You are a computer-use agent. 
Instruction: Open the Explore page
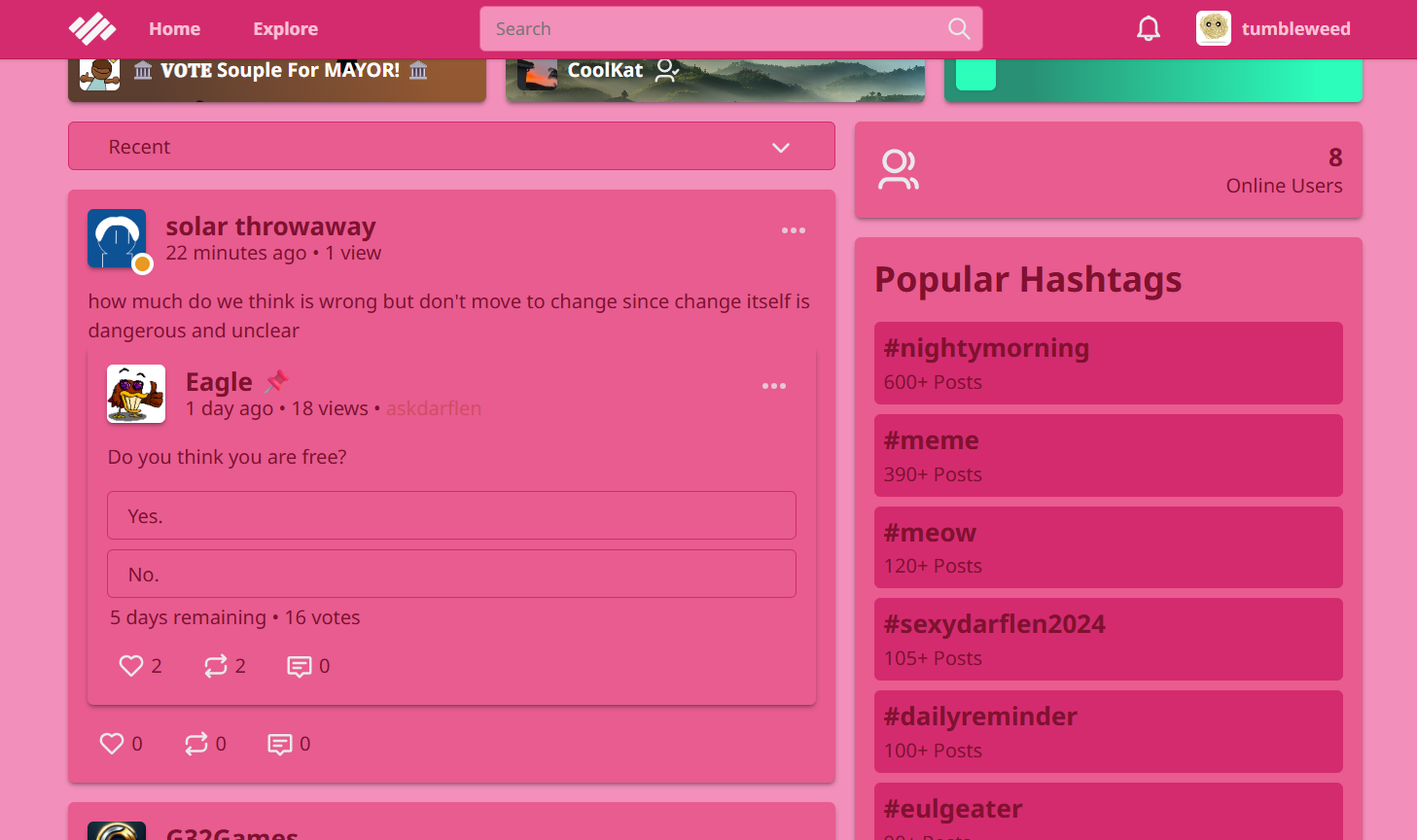(285, 29)
